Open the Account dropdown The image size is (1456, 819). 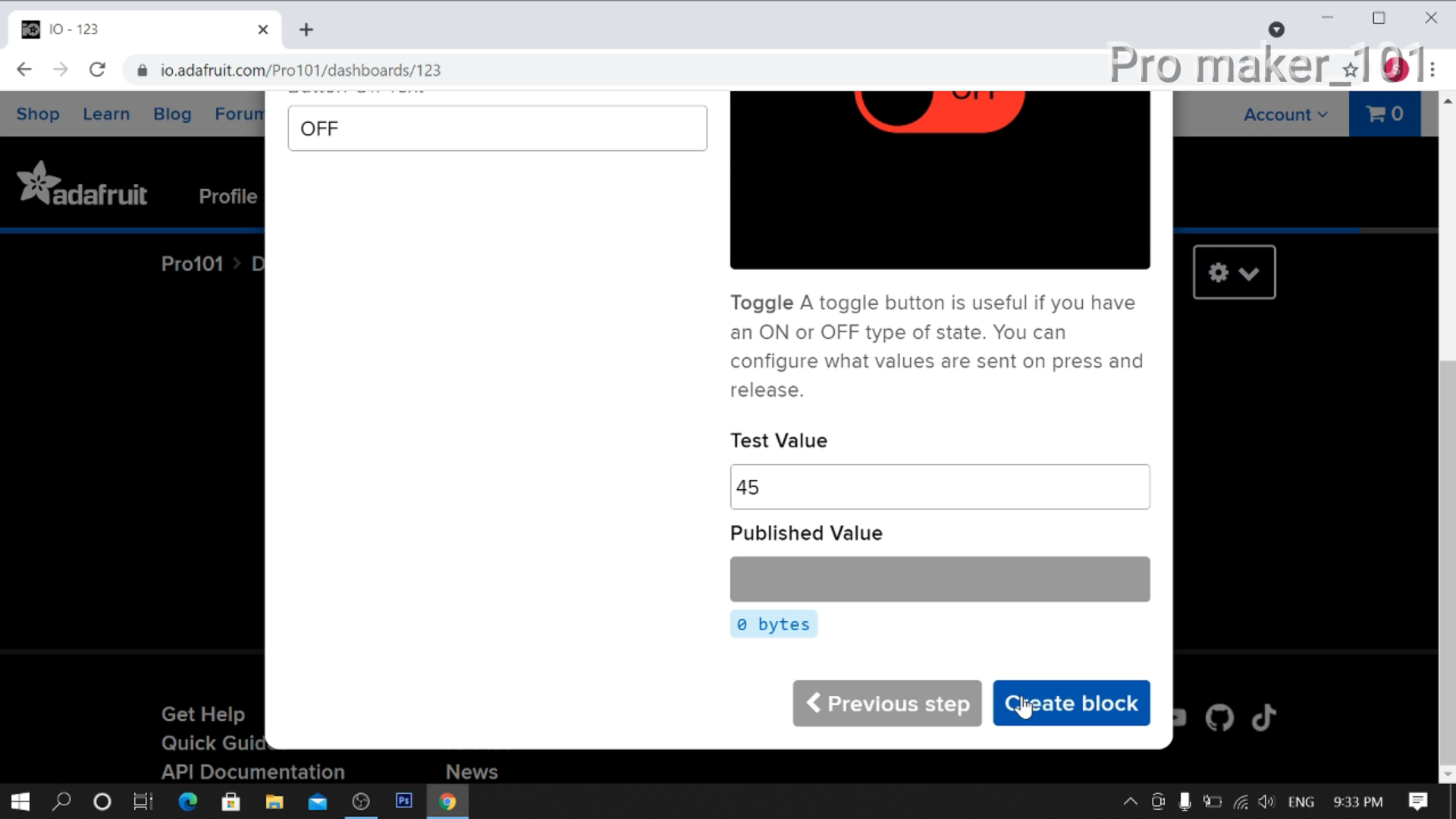click(x=1285, y=114)
